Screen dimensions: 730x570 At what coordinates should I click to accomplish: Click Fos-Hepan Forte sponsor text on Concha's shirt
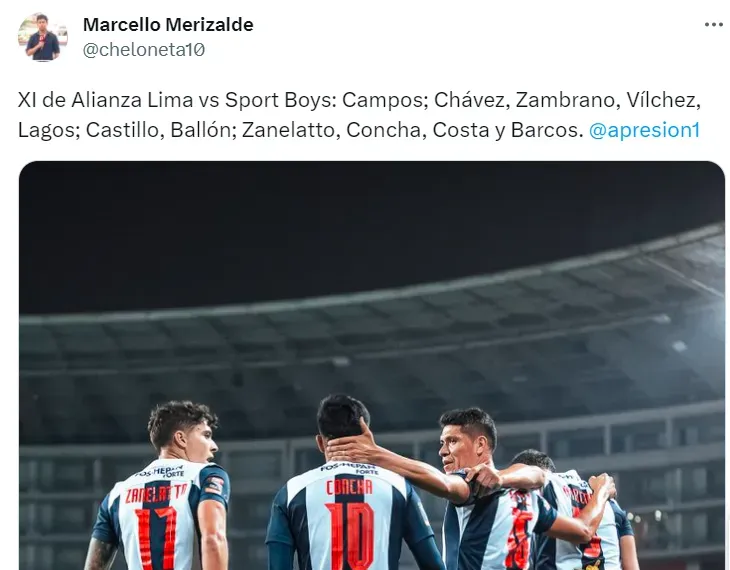click(350, 467)
